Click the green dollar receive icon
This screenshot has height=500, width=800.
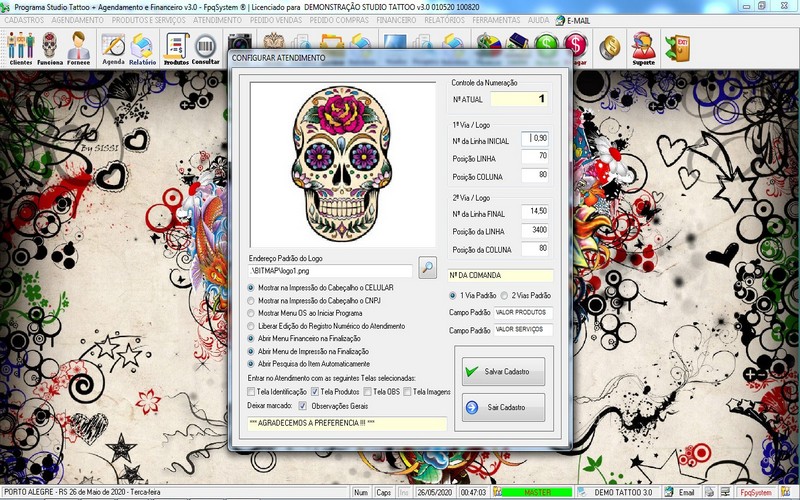[546, 43]
